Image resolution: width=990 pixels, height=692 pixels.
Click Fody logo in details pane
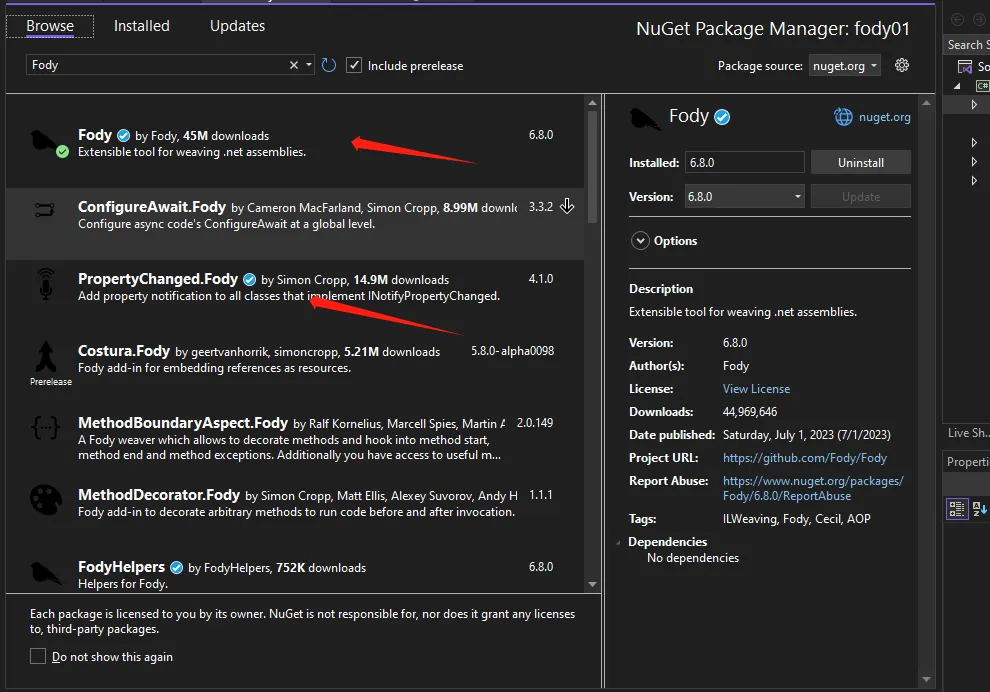coord(644,118)
